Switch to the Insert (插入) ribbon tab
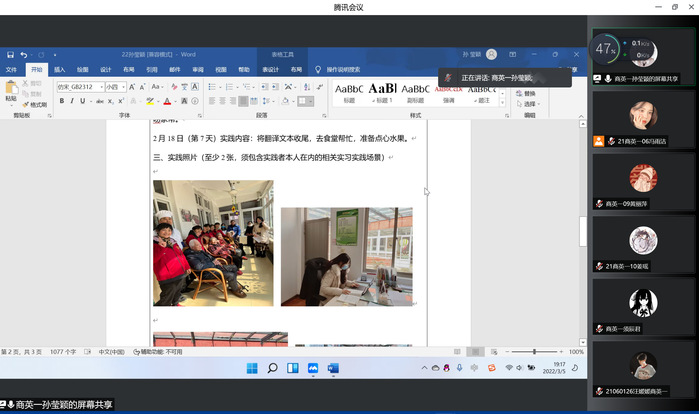Image resolution: width=699 pixels, height=414 pixels. [60, 70]
